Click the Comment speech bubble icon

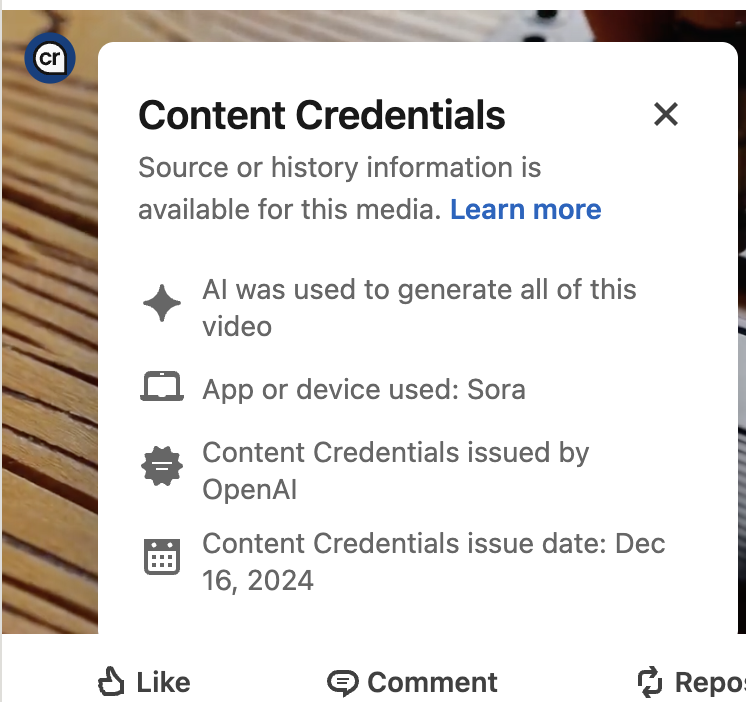342,683
